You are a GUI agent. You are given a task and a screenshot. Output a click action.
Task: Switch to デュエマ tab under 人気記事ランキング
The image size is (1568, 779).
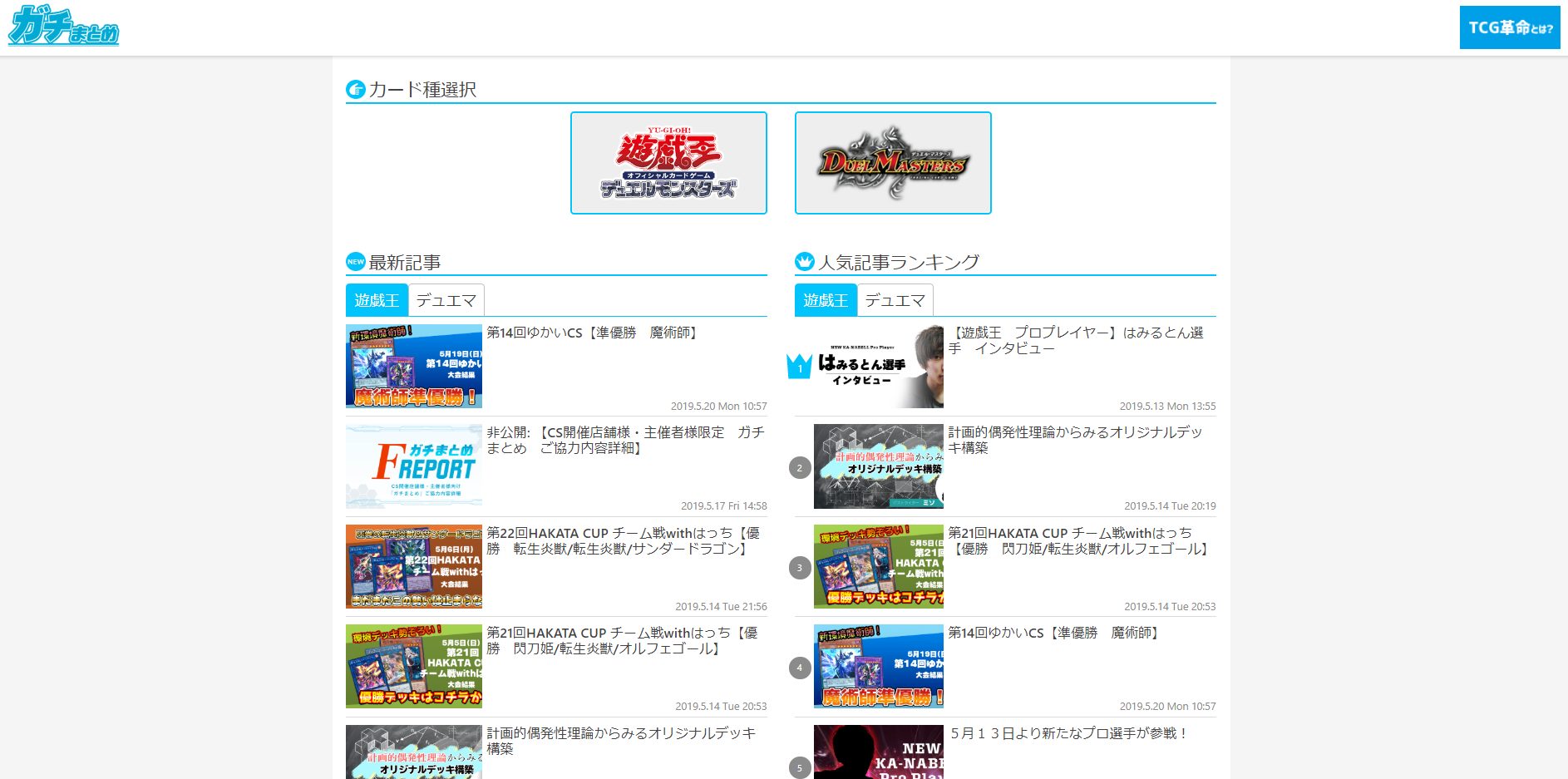click(x=895, y=300)
